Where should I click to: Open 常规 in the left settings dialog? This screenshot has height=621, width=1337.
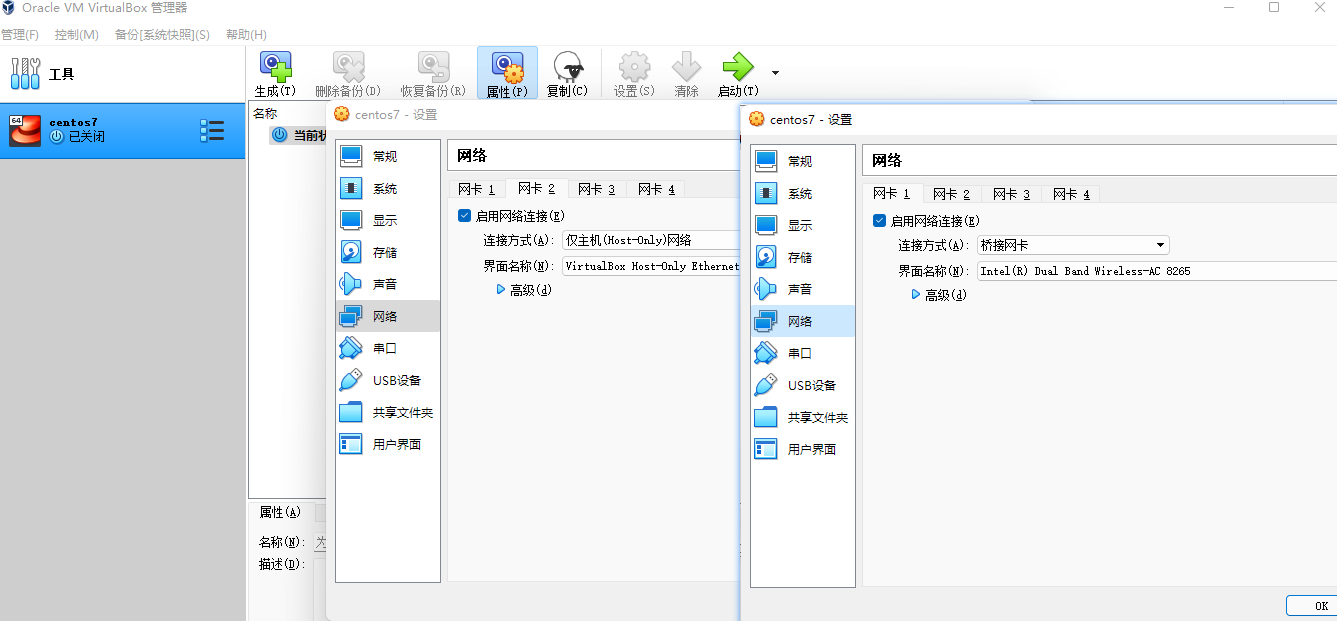(x=388, y=156)
